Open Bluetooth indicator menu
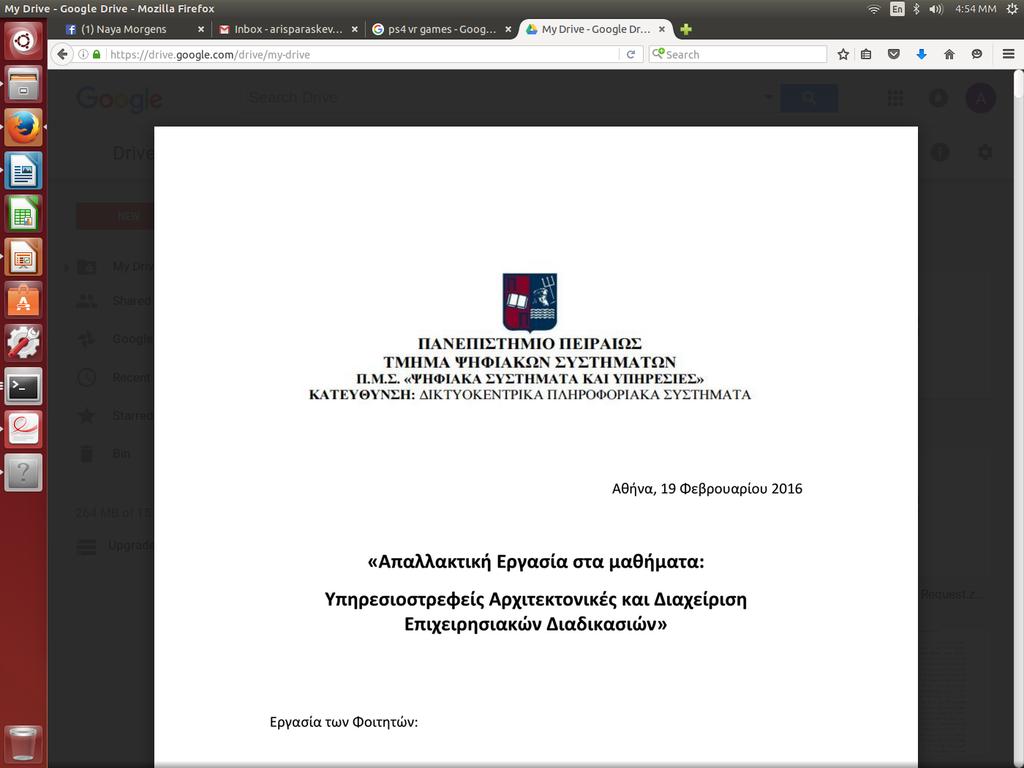1024x768 pixels. tap(916, 8)
